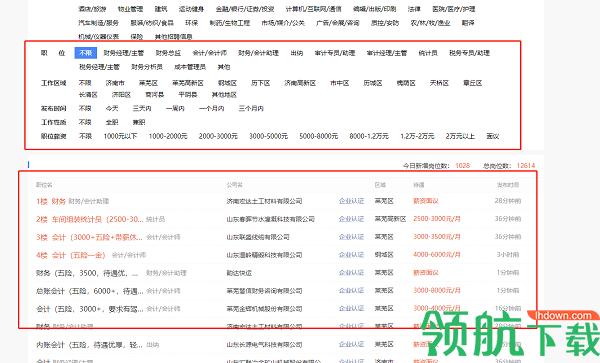The image size is (600, 363).
Task: Open the 物业管理 industry category
Action: (x=130, y=9)
